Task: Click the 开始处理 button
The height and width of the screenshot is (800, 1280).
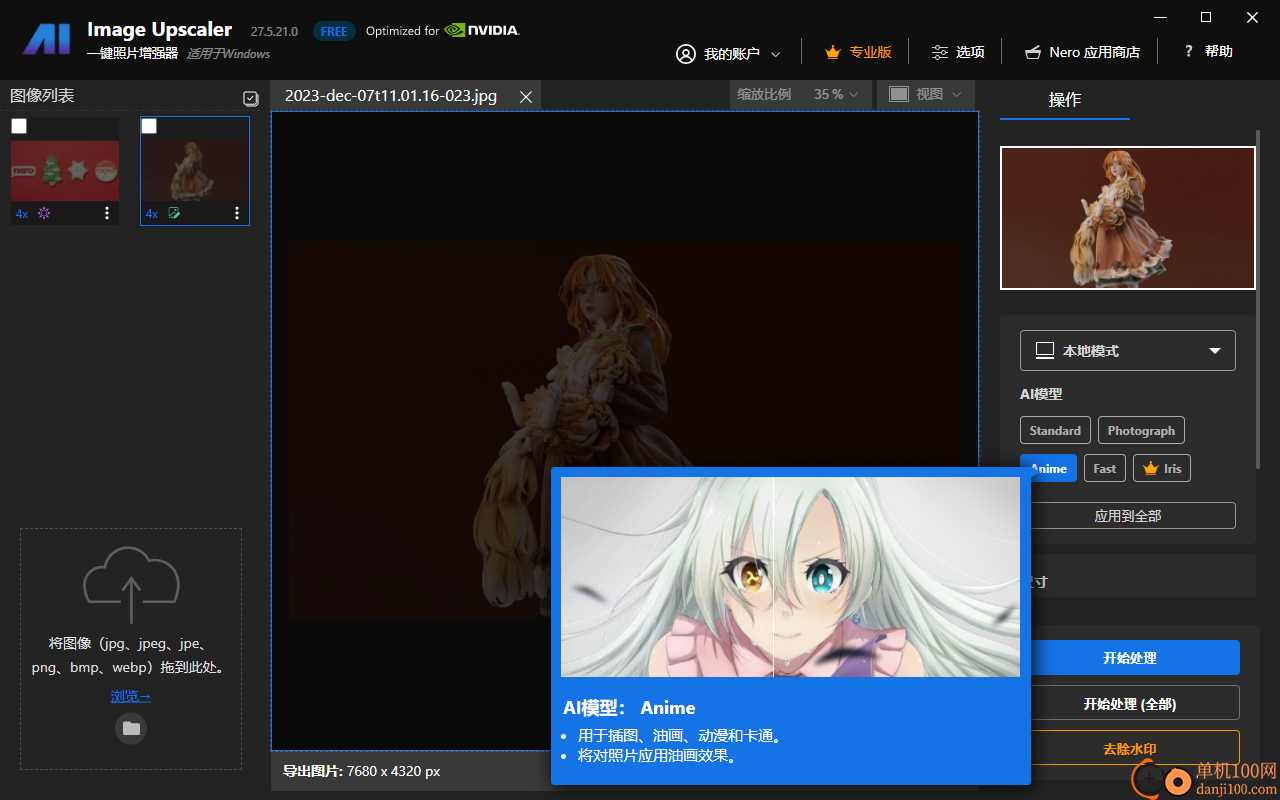Action: point(1130,658)
